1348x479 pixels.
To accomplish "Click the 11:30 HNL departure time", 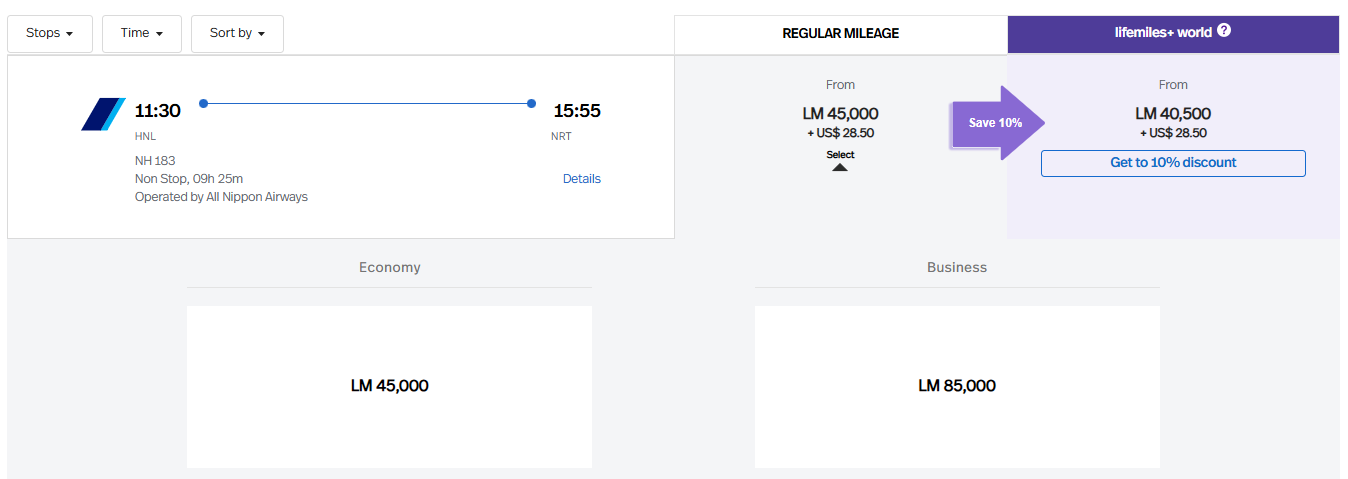I will [x=157, y=111].
